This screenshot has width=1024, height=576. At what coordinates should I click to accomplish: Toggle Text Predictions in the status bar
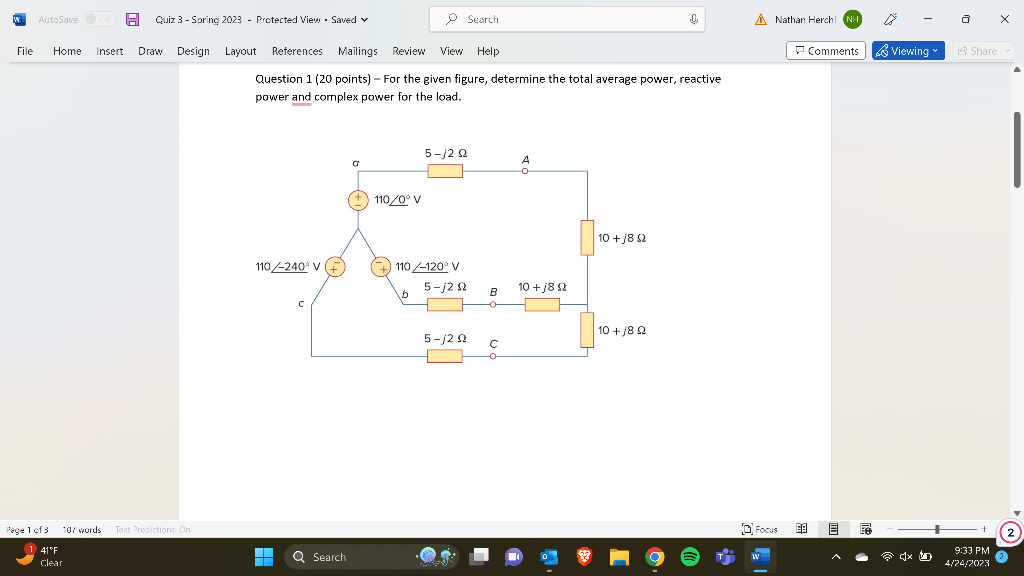[x=152, y=529]
